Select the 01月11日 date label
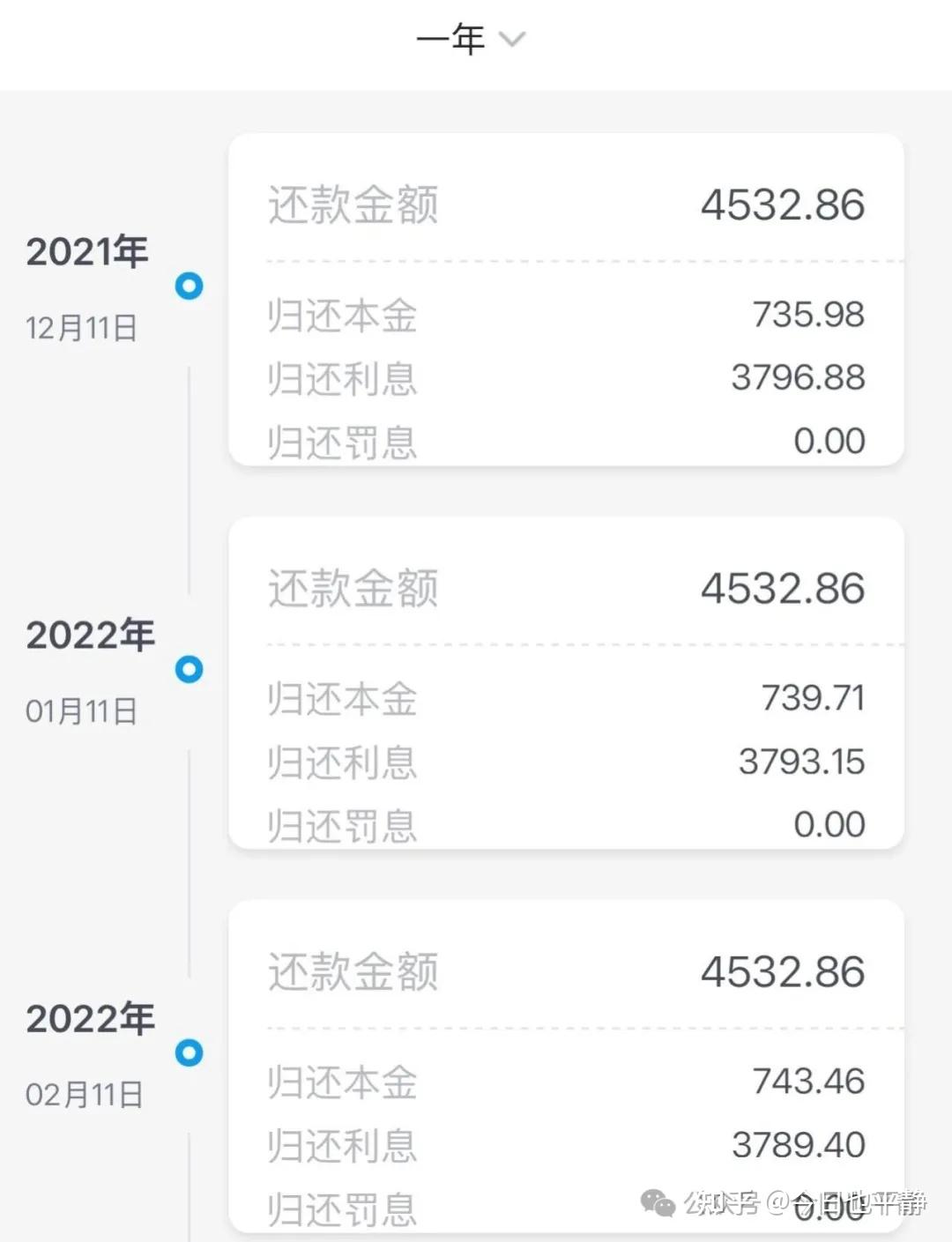The height and width of the screenshot is (1242, 952). point(81,711)
